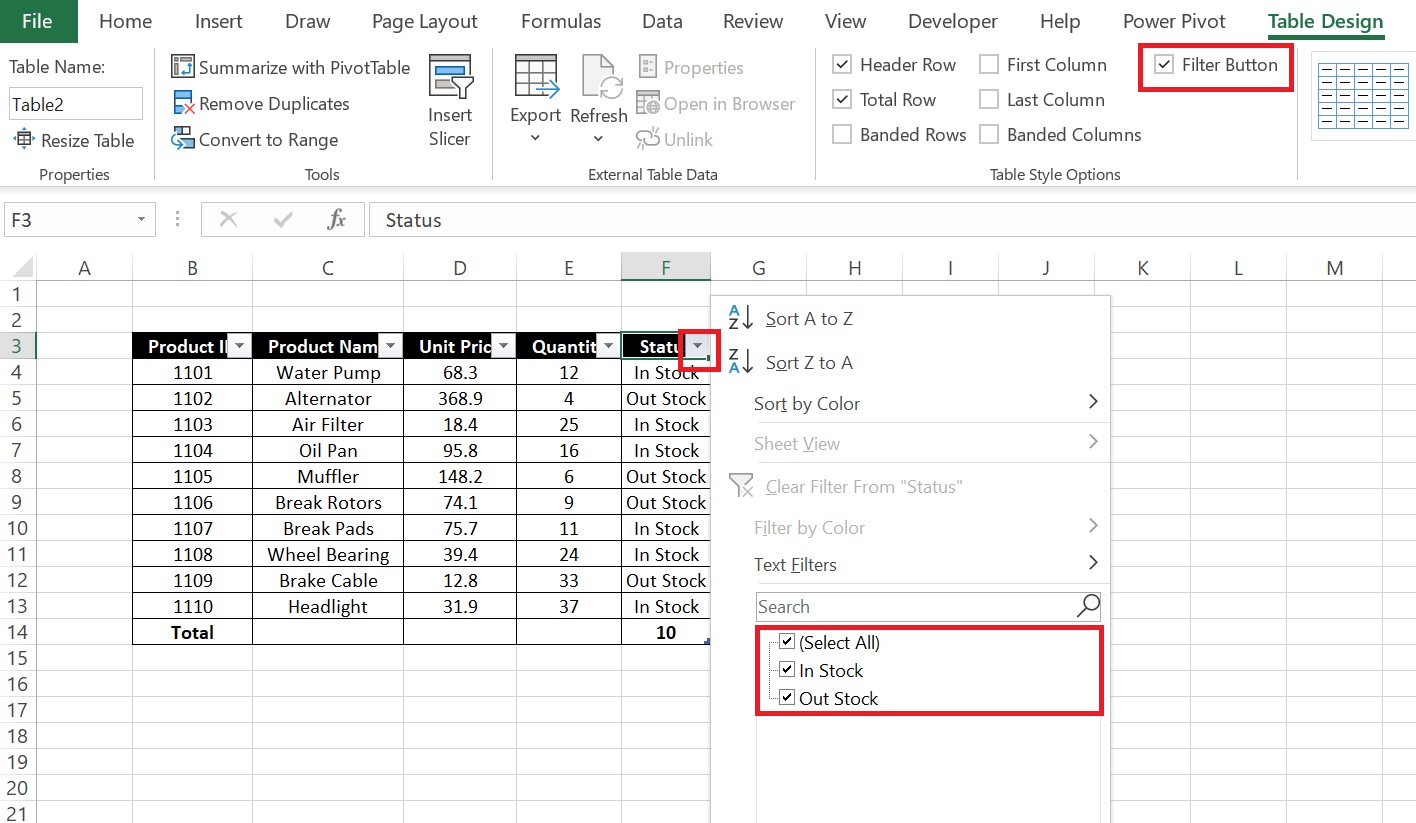Screen dimensions: 1416x823
Task: Click the Unlink icon
Action: click(675, 139)
